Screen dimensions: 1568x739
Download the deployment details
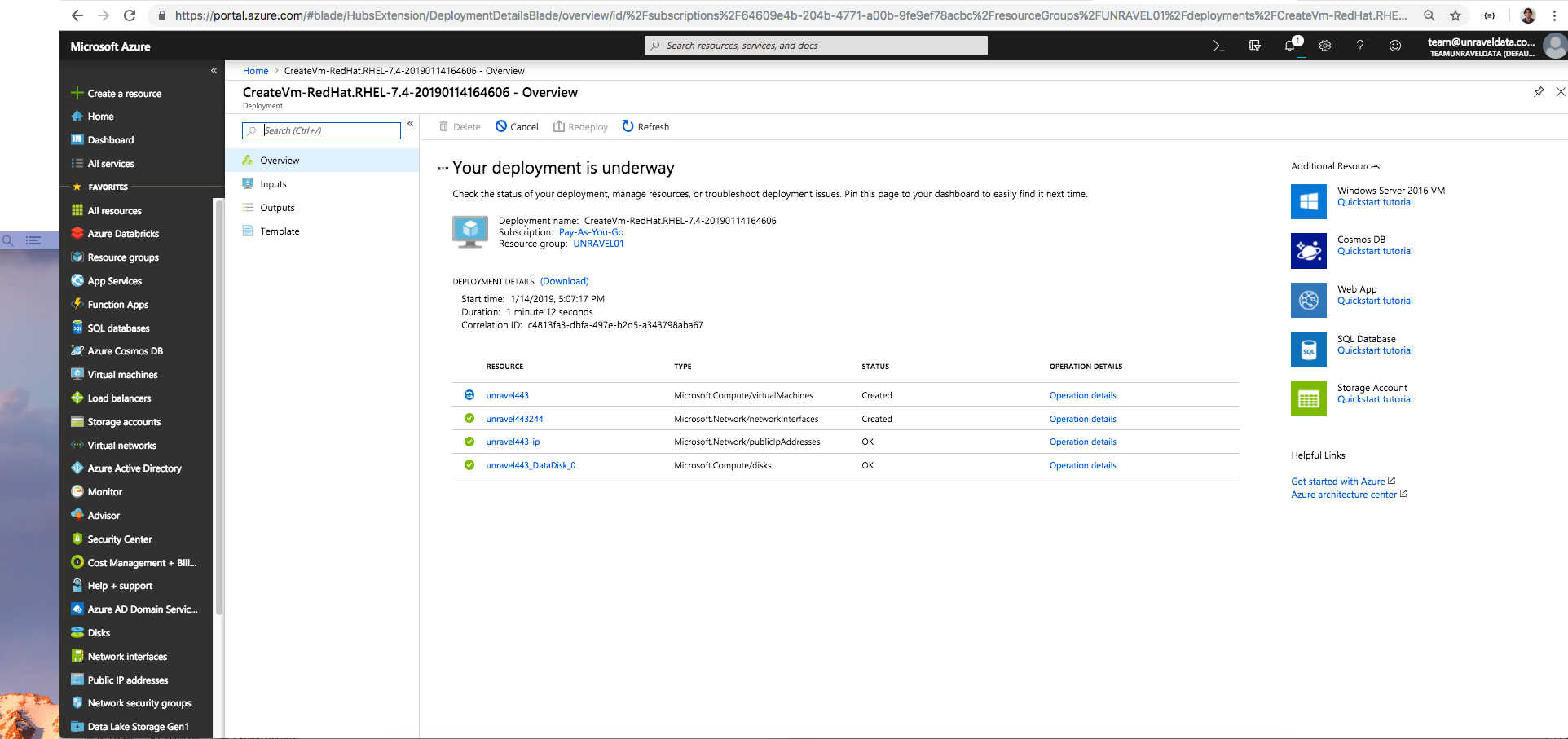pos(565,281)
